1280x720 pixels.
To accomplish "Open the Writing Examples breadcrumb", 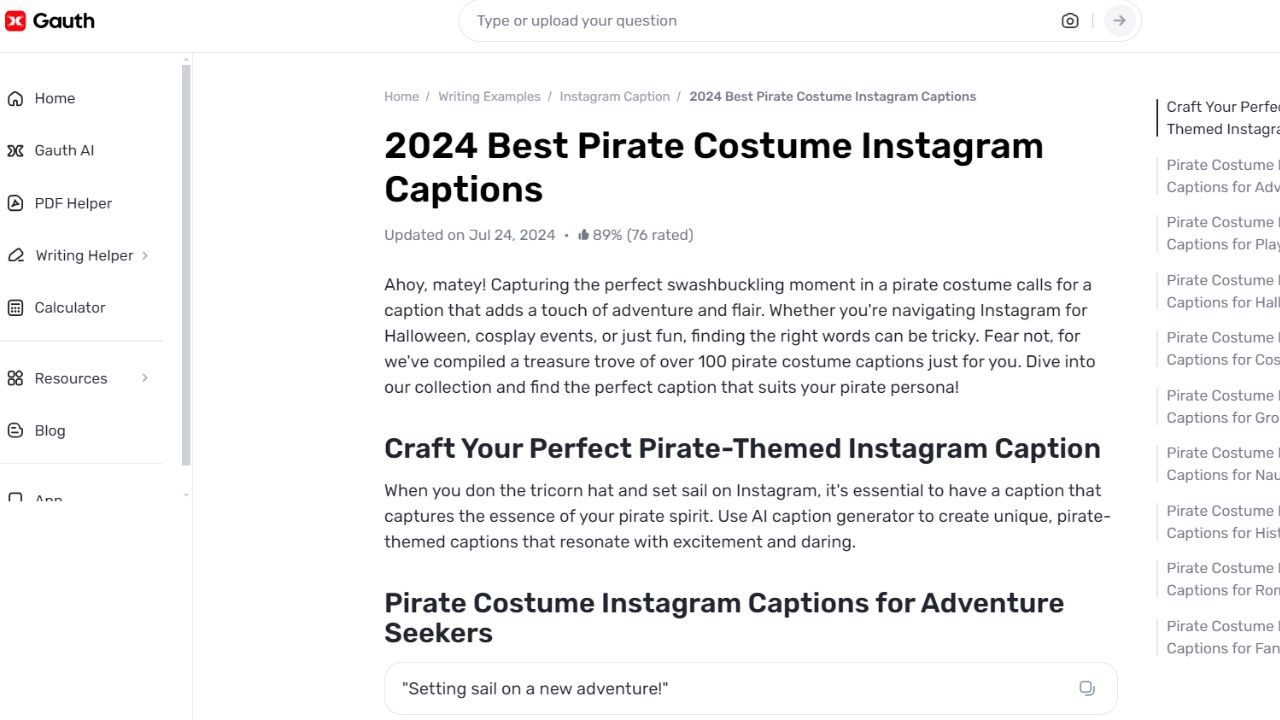I will click(x=489, y=96).
